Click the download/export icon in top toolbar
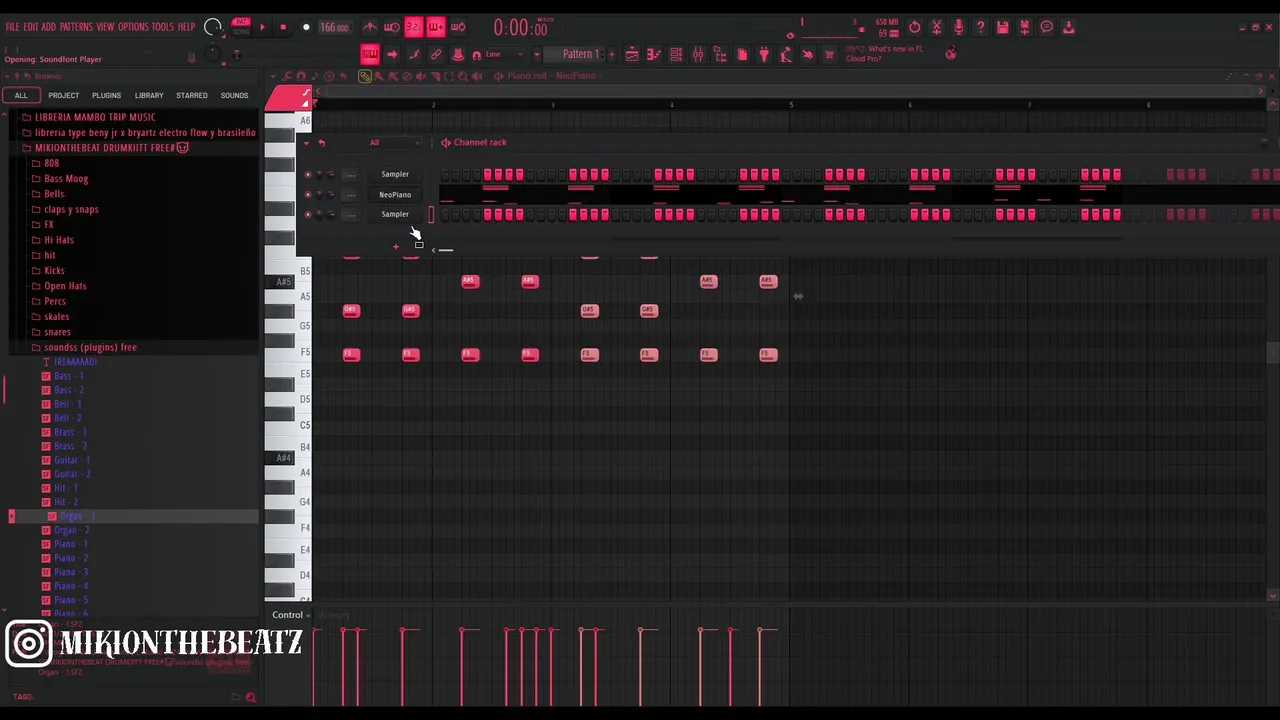 click(x=1068, y=27)
